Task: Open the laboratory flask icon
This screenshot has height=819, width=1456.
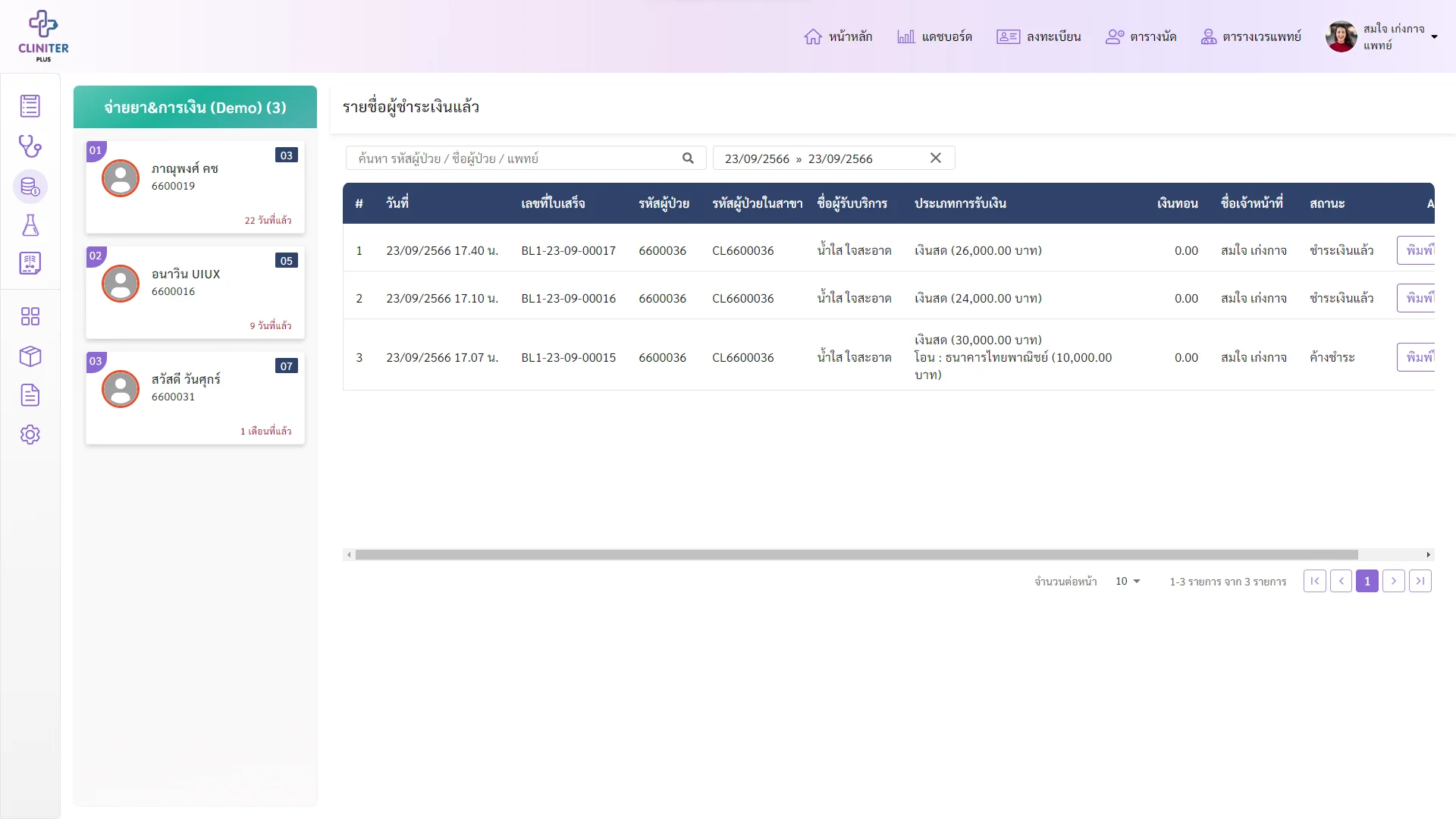Action: (30, 225)
